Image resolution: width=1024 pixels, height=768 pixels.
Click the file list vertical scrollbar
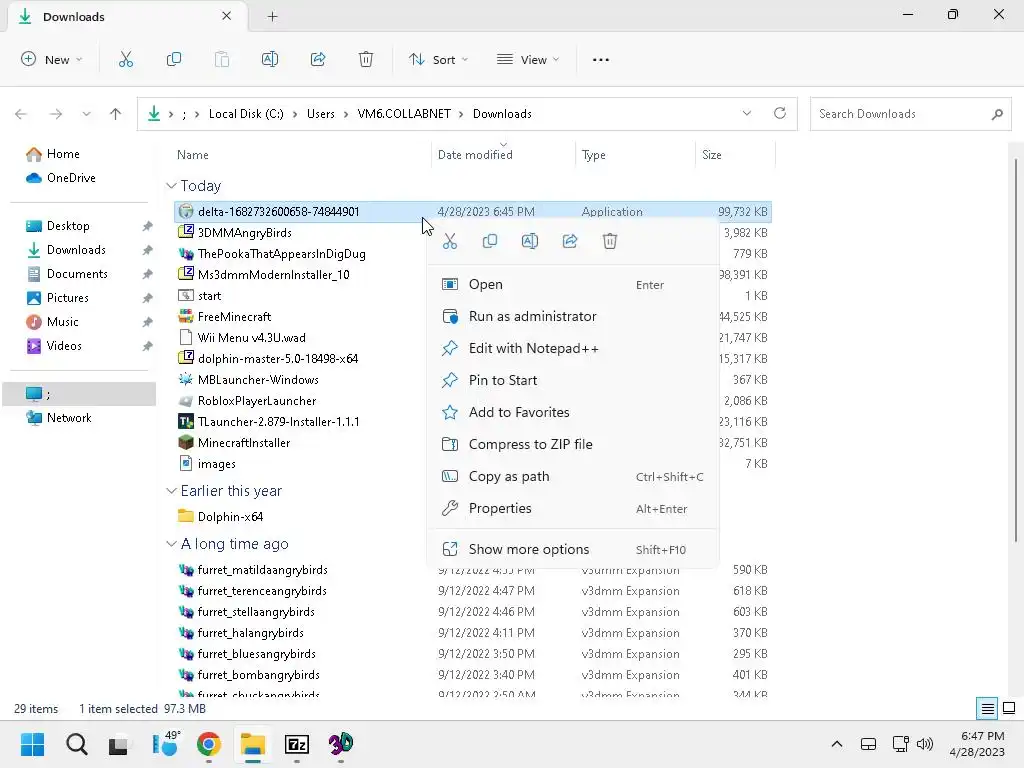click(x=1016, y=349)
